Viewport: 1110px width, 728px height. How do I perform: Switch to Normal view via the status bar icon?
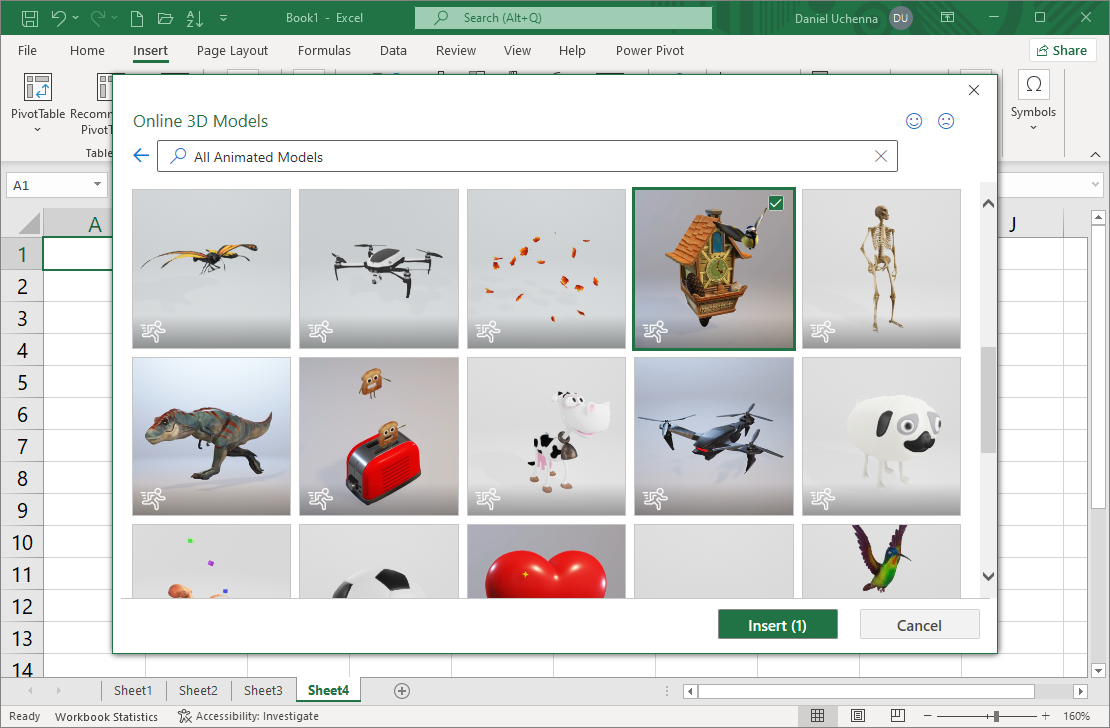[x=817, y=715]
